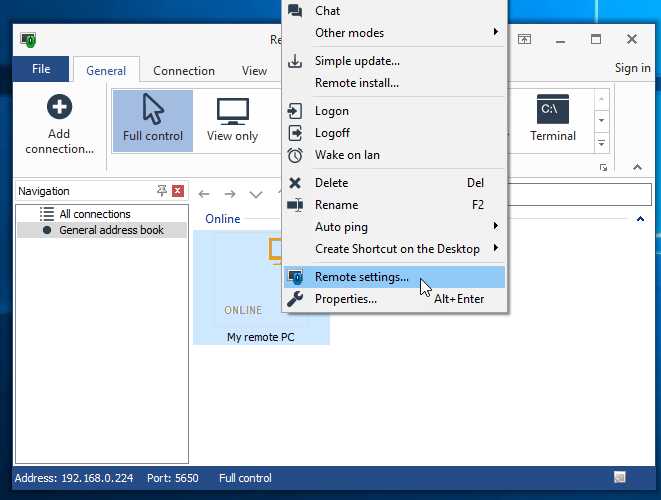Close the Navigation panel with red X
The width and height of the screenshot is (661, 500).
pos(178,191)
